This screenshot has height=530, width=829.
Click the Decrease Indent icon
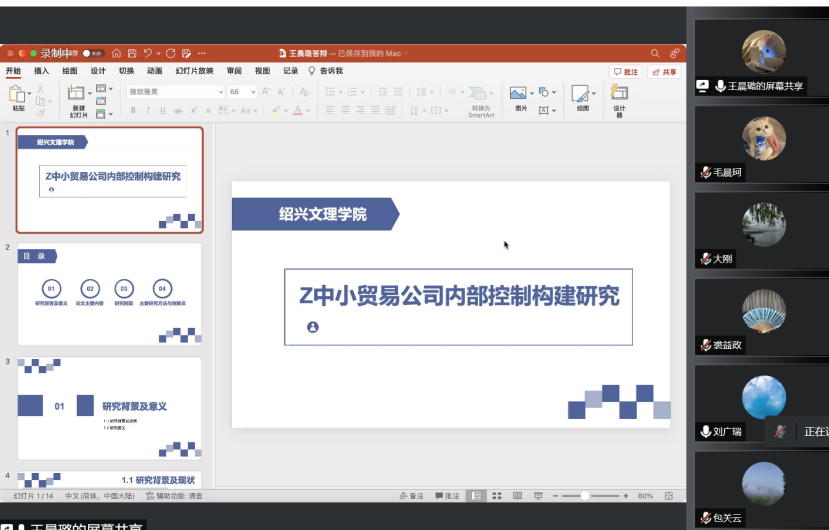(383, 92)
